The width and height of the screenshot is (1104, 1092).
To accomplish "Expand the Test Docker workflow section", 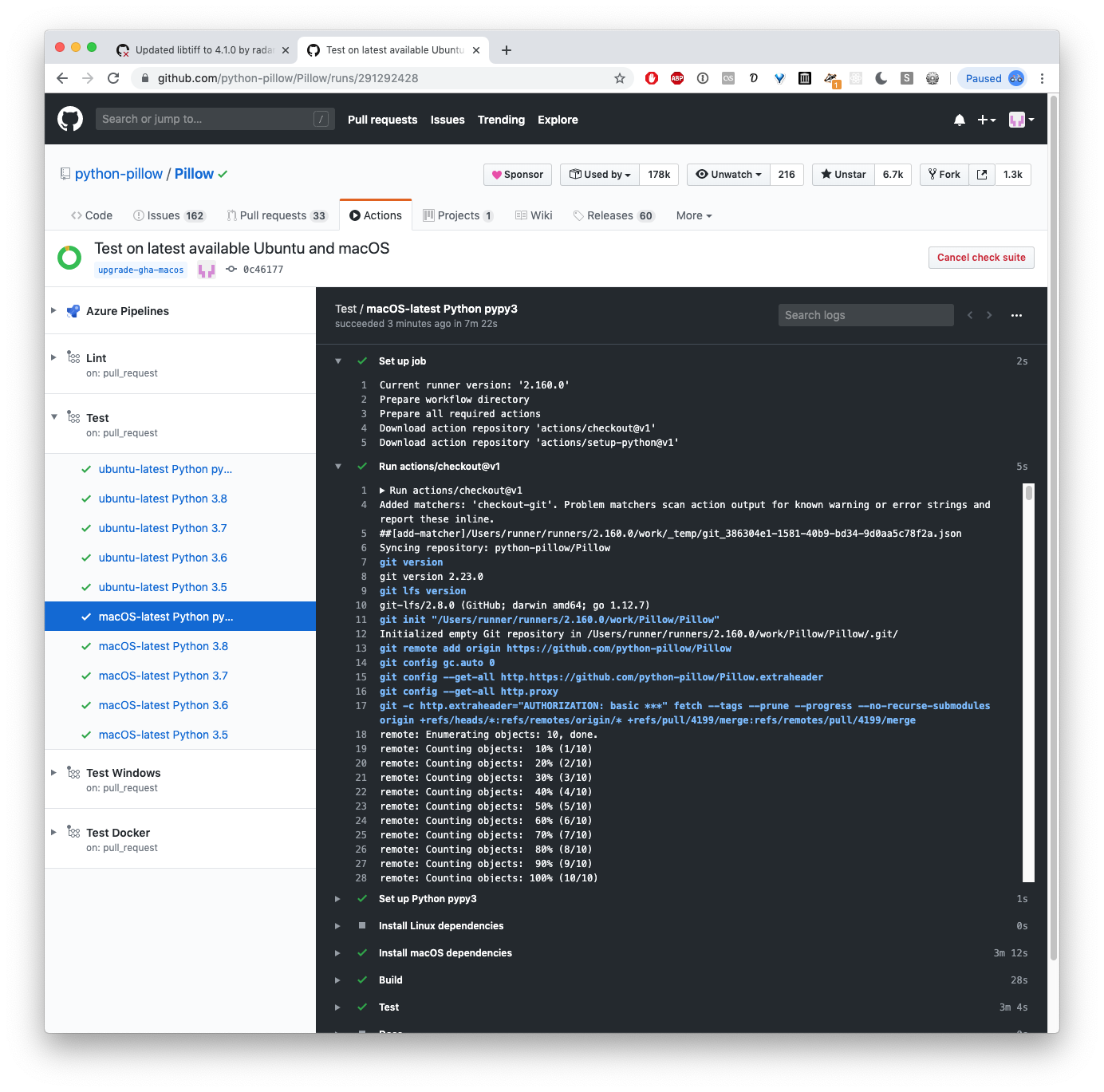I will pyautogui.click(x=53, y=832).
